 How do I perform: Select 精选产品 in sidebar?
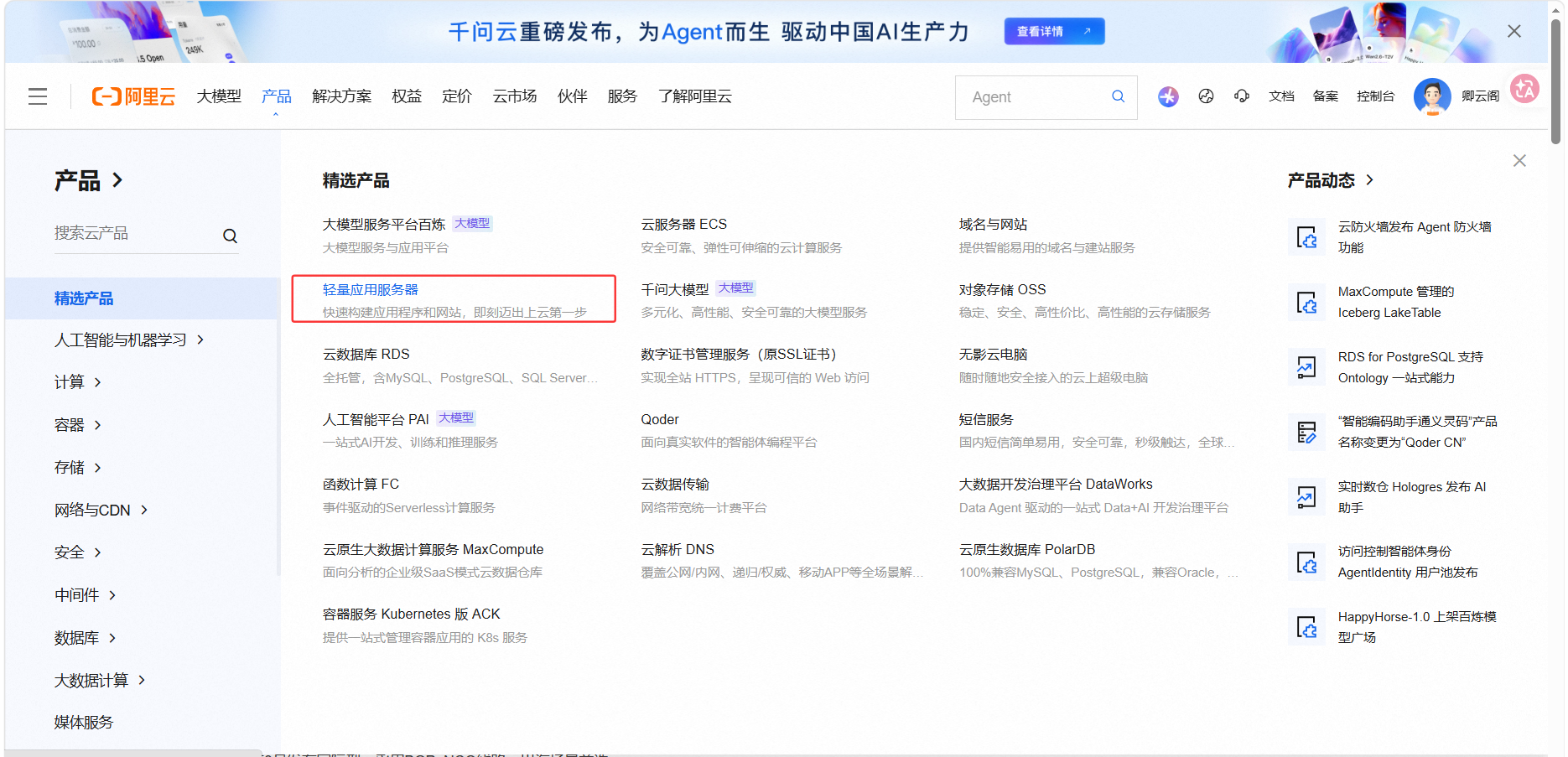pyautogui.click(x=142, y=298)
